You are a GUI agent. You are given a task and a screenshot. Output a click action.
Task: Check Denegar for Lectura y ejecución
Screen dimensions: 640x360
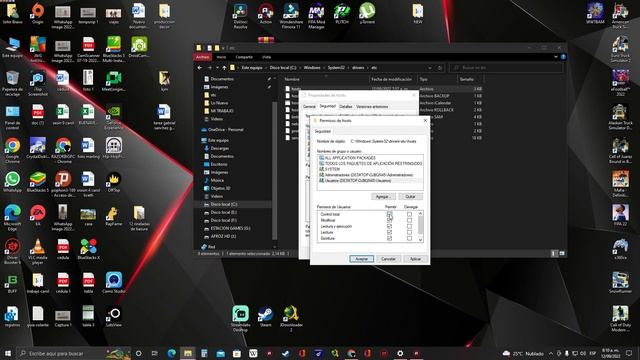[x=409, y=226]
